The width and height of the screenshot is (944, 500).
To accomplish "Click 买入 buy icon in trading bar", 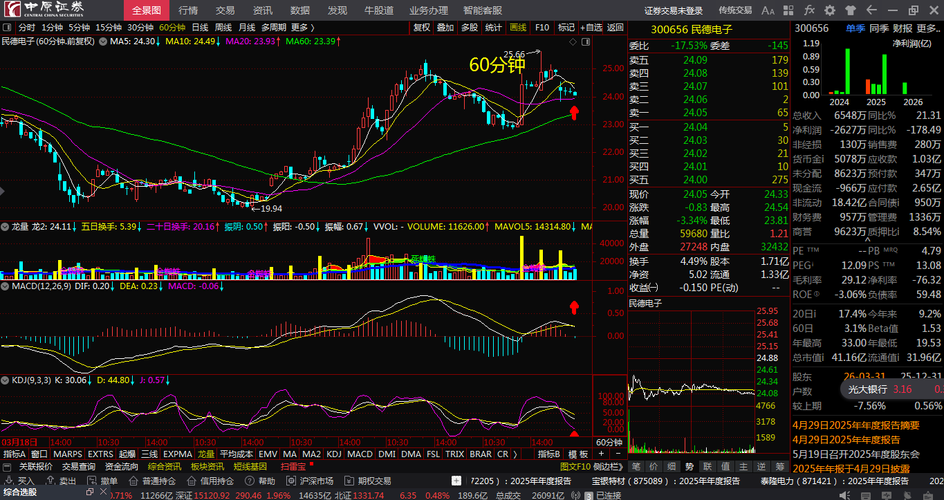I will tap(8, 481).
